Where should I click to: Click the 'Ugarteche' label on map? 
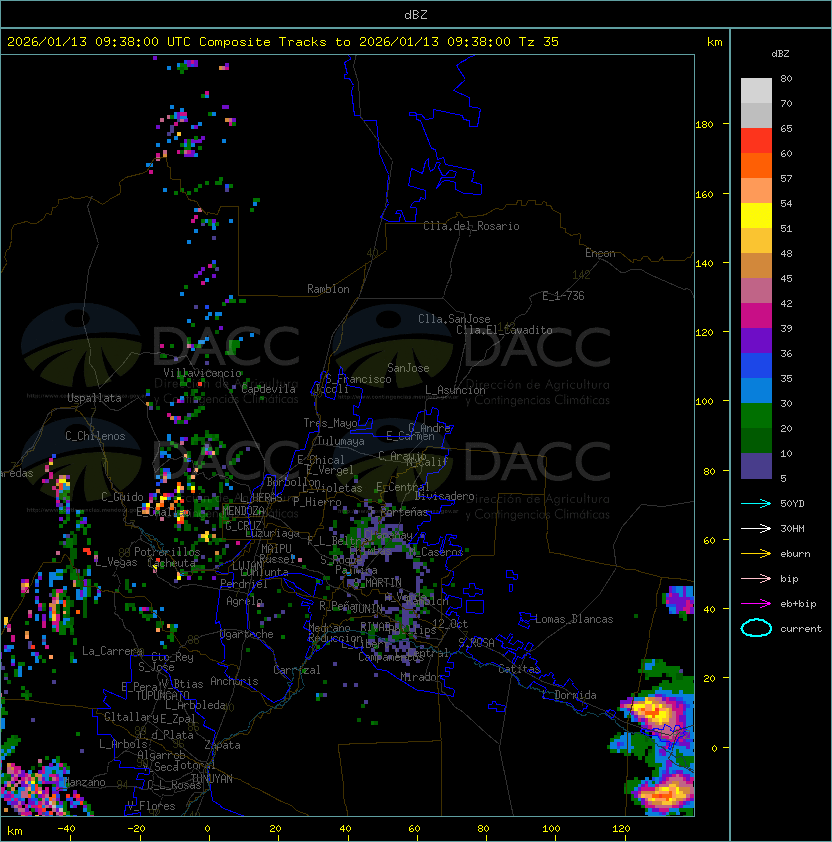pos(247,634)
